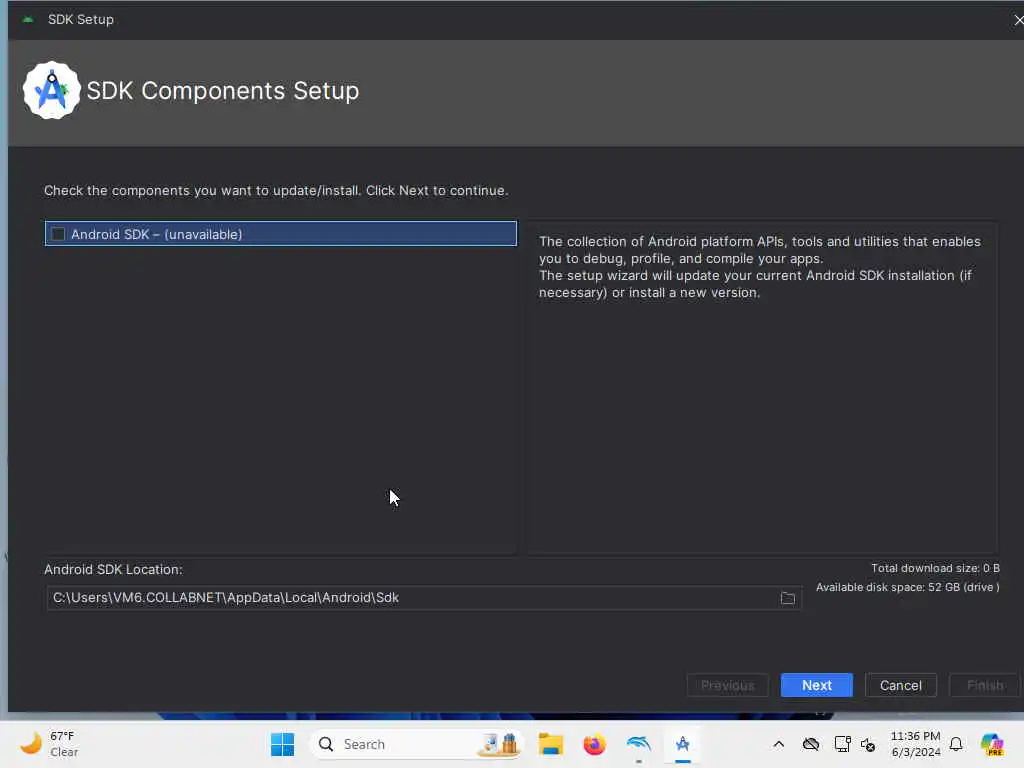Open the Windows Start menu
The image size is (1024, 768).
click(283, 744)
